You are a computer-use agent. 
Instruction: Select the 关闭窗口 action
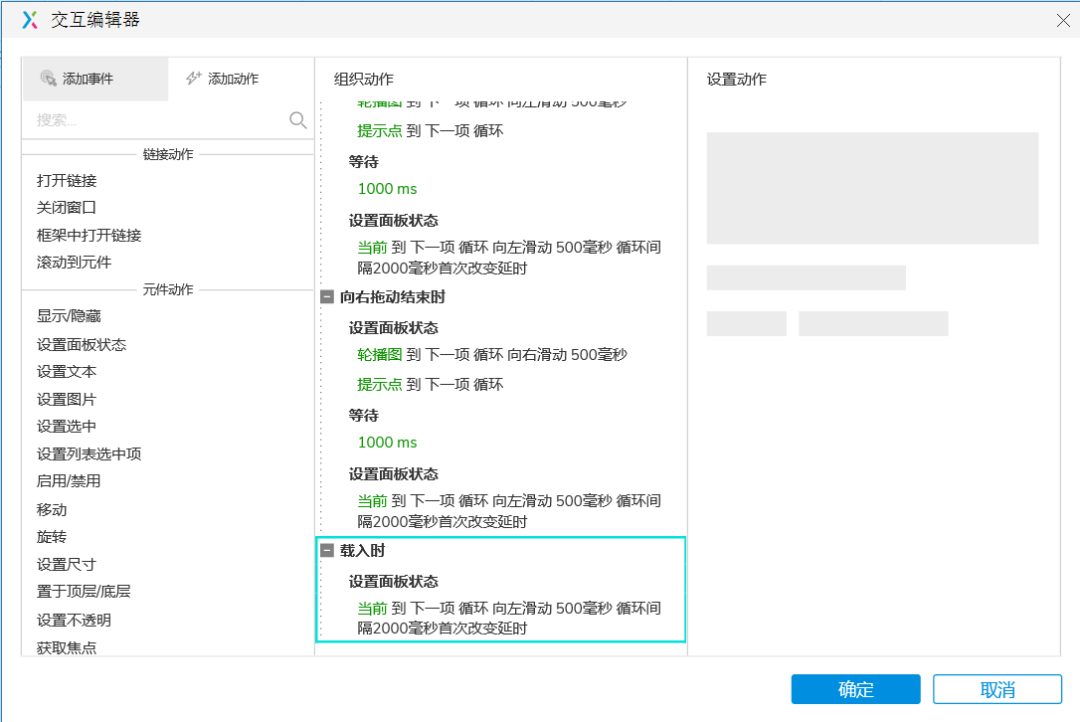[67, 207]
